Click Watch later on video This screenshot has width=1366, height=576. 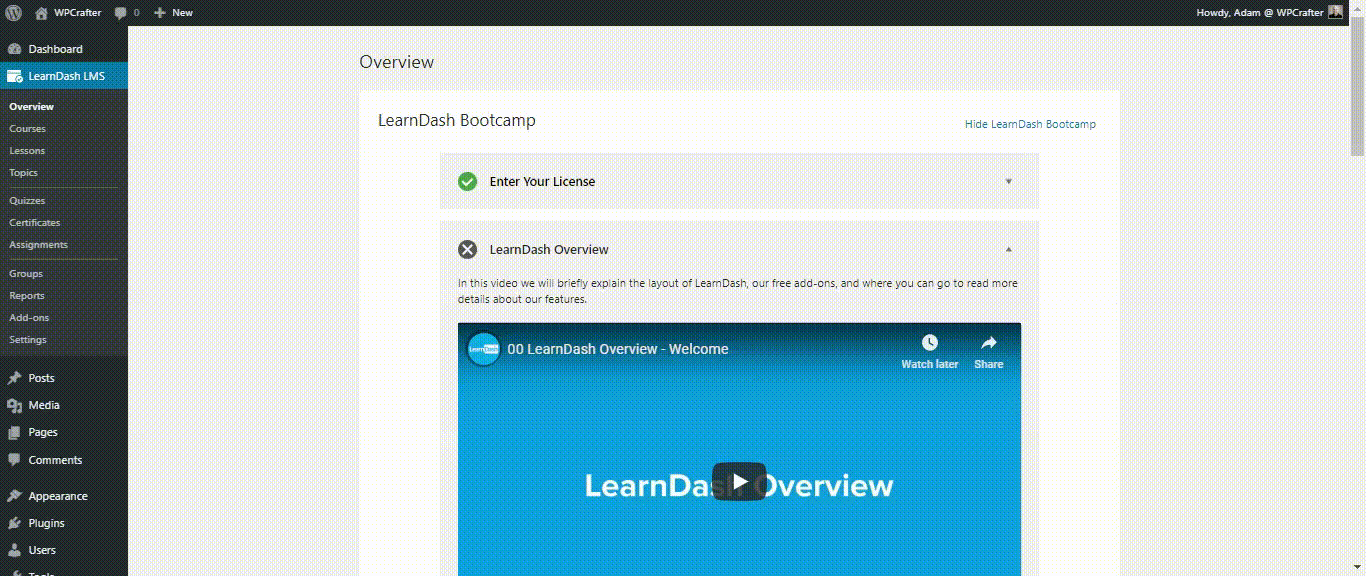click(x=930, y=352)
